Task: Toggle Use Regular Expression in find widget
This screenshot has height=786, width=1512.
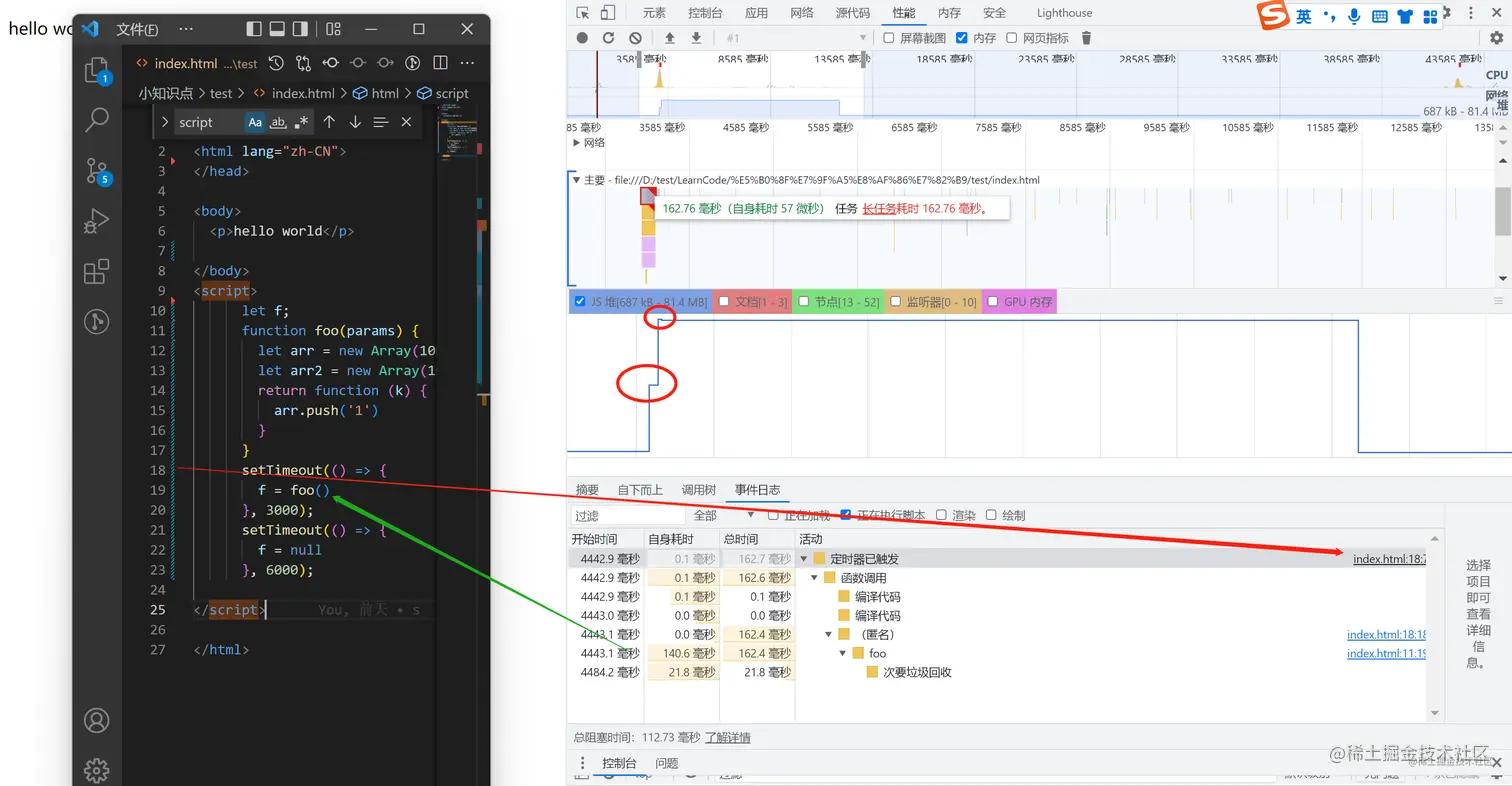Action: click(302, 122)
